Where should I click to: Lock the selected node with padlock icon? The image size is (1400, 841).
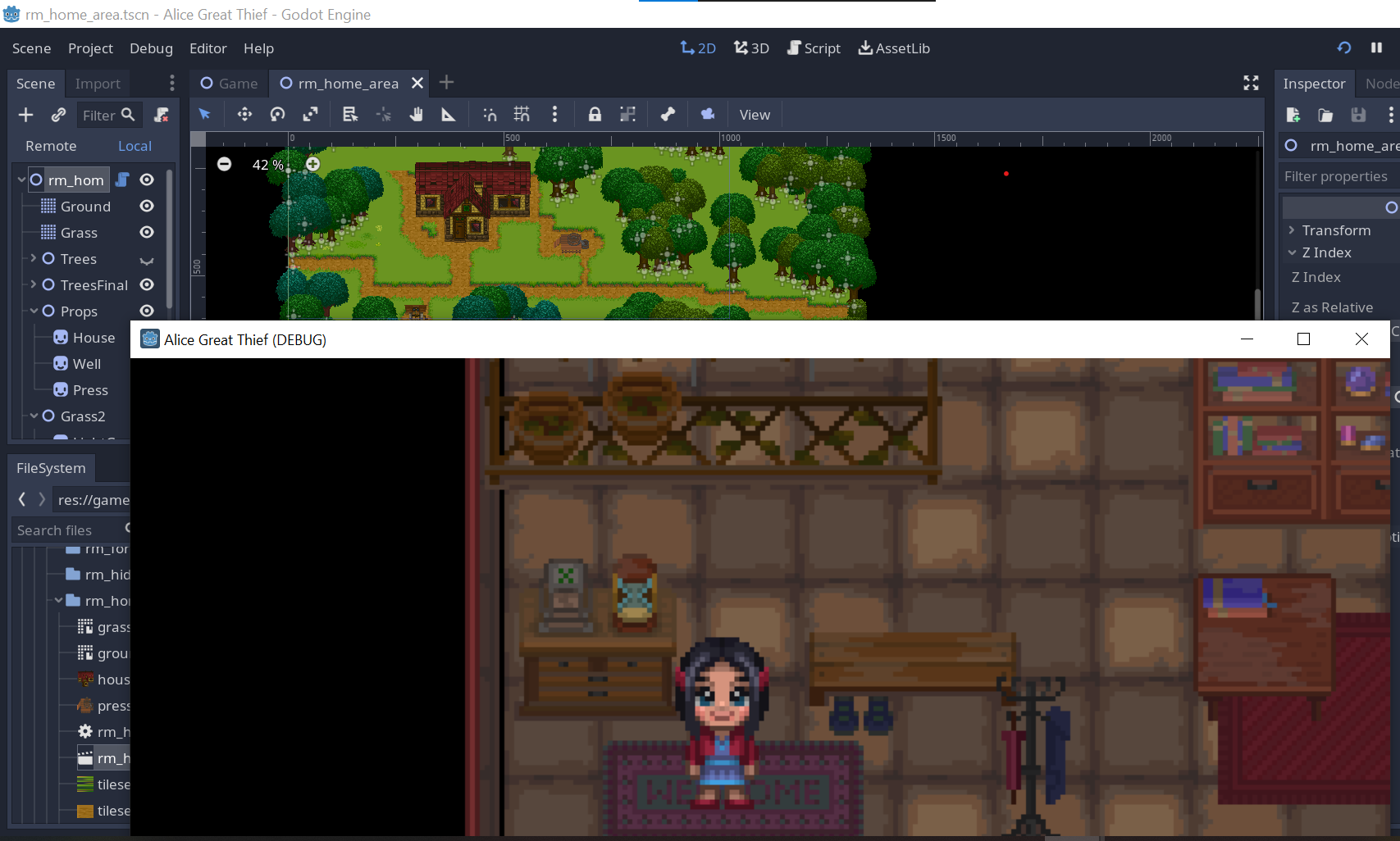click(x=595, y=115)
